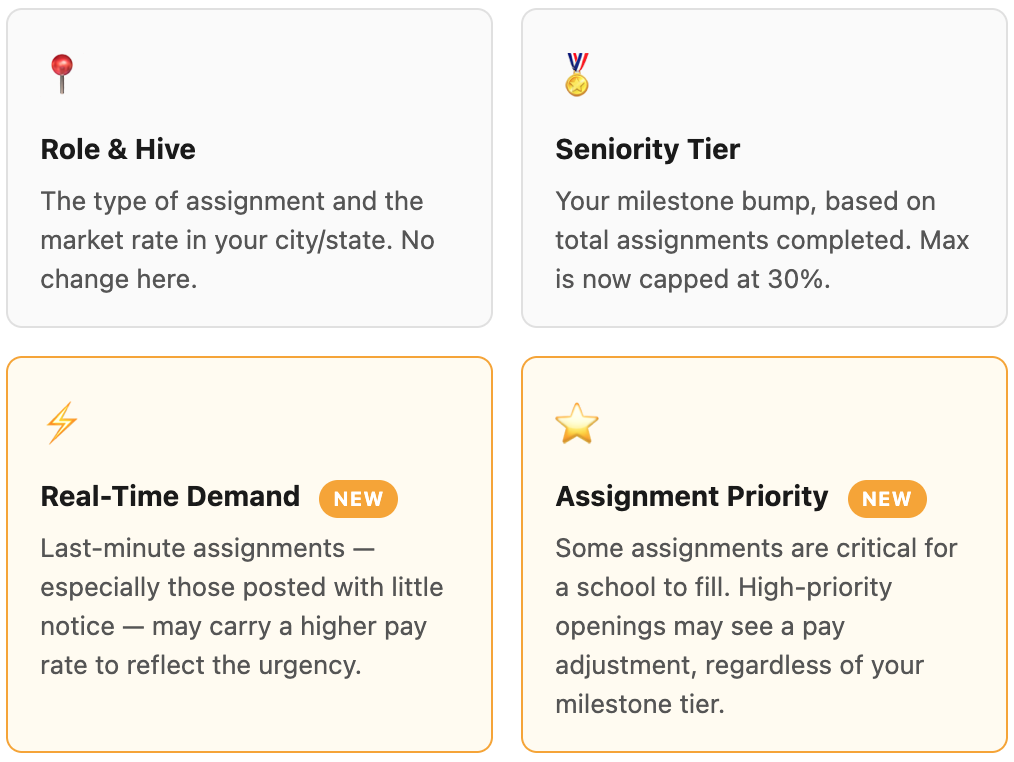Select the Role & Hive heading
Viewport: 1014px width, 762px height.
[x=118, y=149]
